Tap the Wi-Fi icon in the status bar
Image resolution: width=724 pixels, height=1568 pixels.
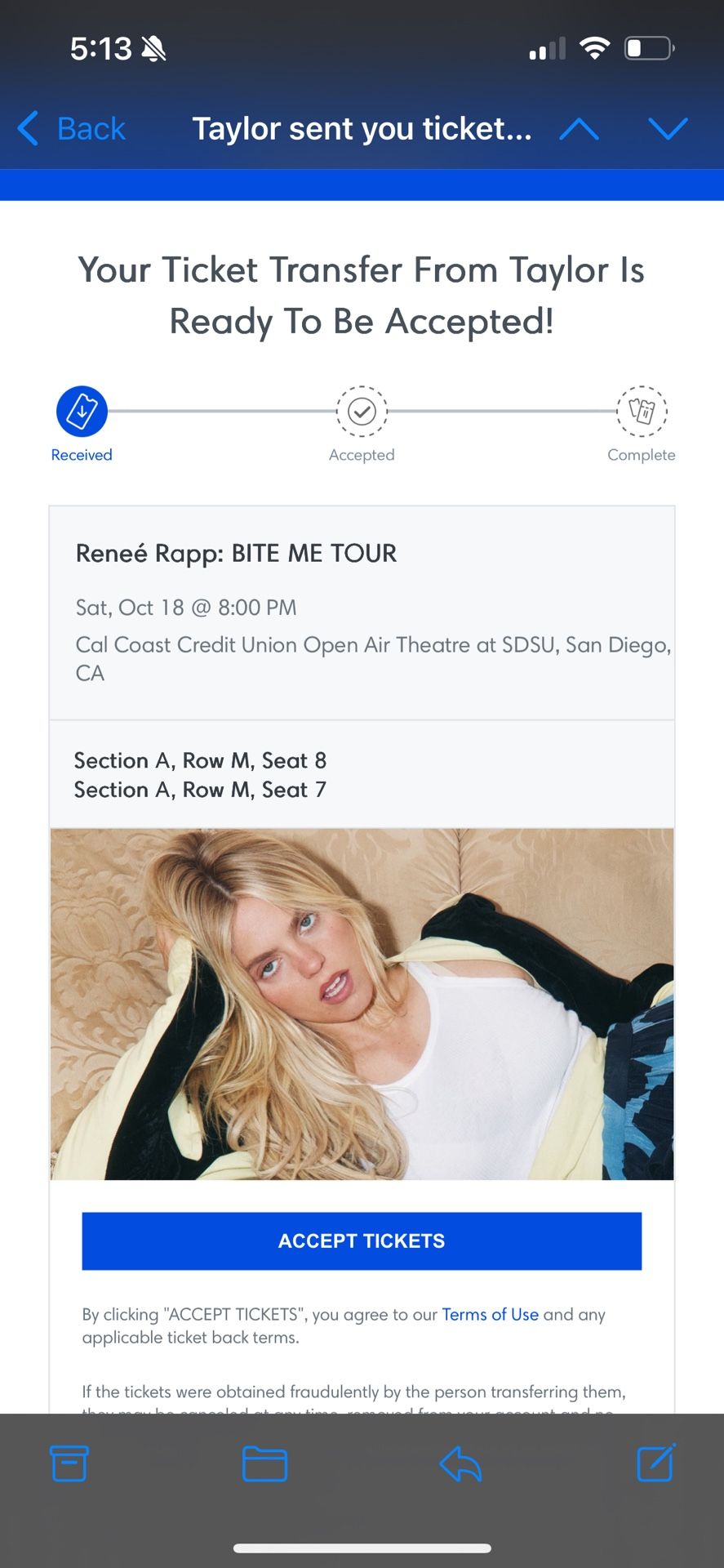(x=595, y=47)
